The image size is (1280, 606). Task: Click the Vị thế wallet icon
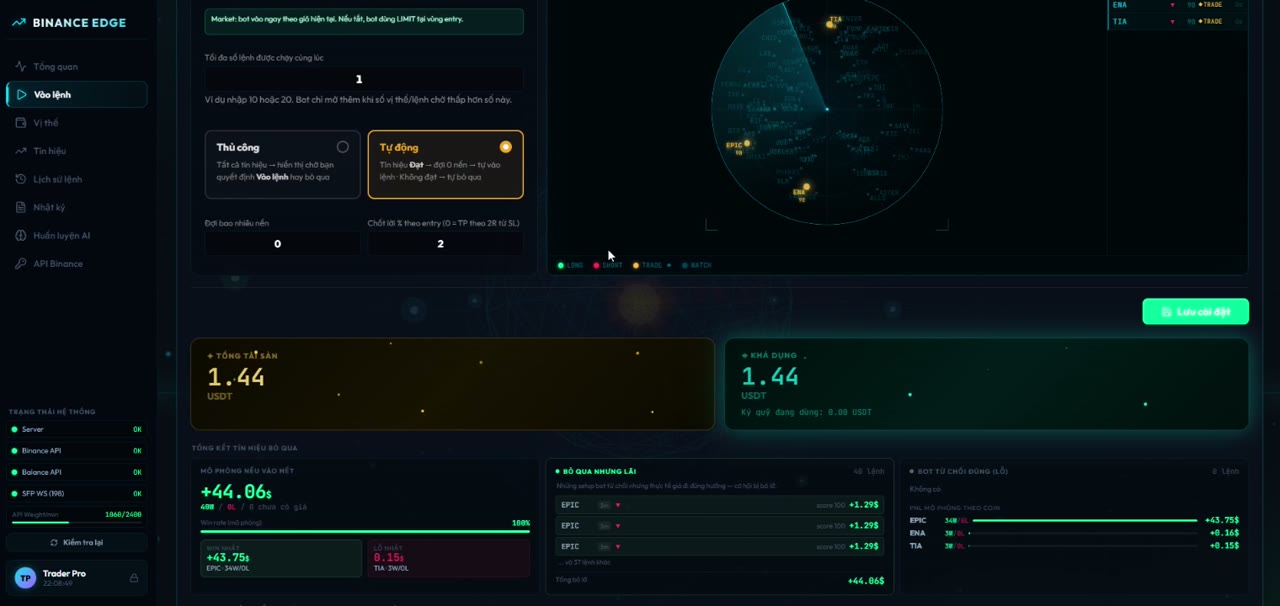pyautogui.click(x=21, y=123)
